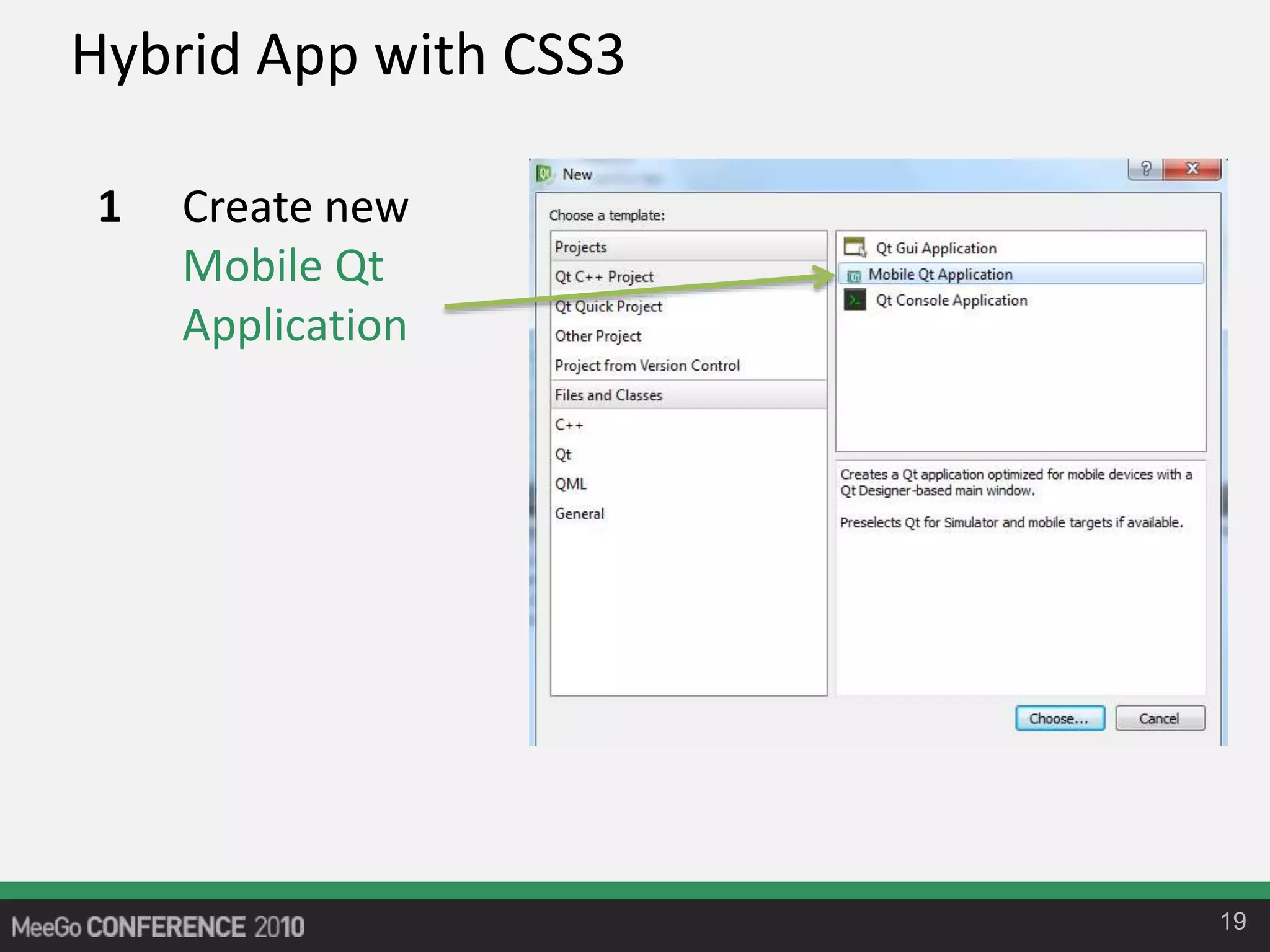This screenshot has width=1270, height=952.
Task: Click the help question mark button
Action: [1145, 169]
